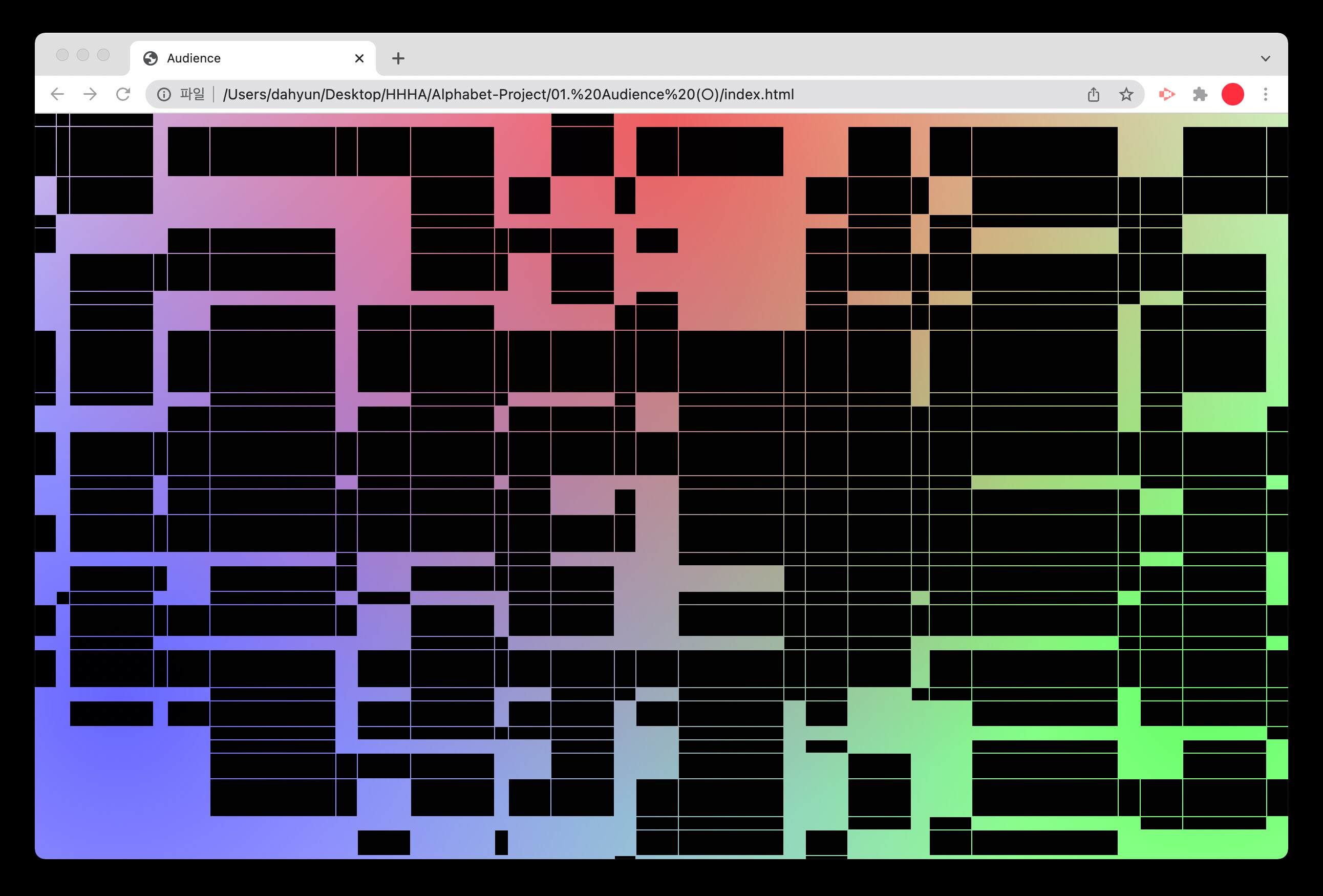The height and width of the screenshot is (896, 1323).
Task: Minimize the browser window
Action: (x=83, y=55)
